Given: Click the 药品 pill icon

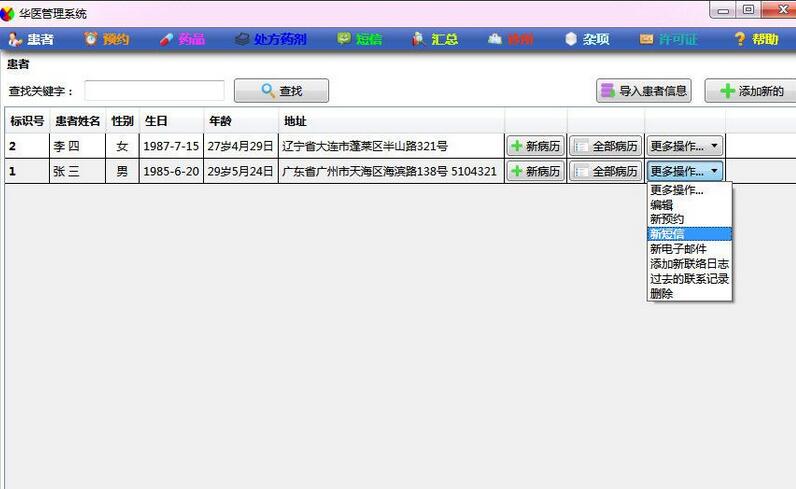Looking at the screenshot, I should click(166, 39).
